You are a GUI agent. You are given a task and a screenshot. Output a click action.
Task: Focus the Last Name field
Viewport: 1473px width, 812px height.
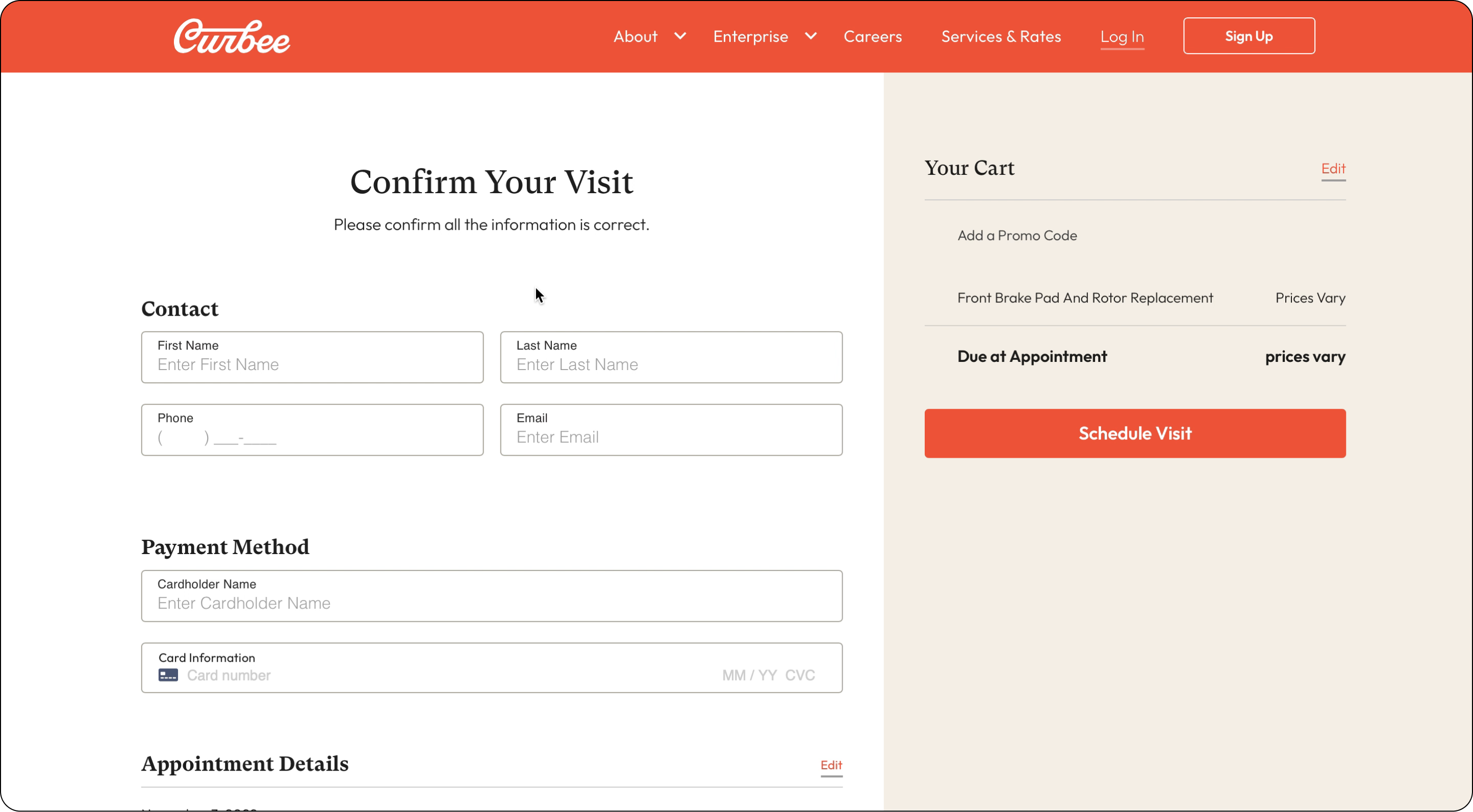[671, 357]
